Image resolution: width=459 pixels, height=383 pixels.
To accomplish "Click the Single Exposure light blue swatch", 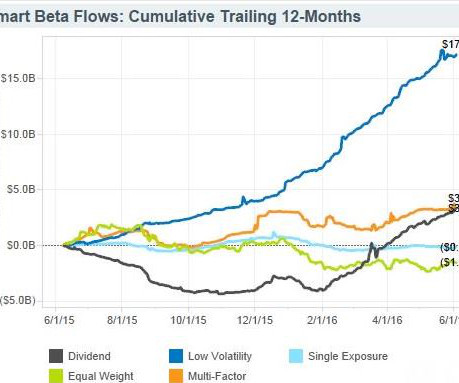I will click(x=296, y=356).
